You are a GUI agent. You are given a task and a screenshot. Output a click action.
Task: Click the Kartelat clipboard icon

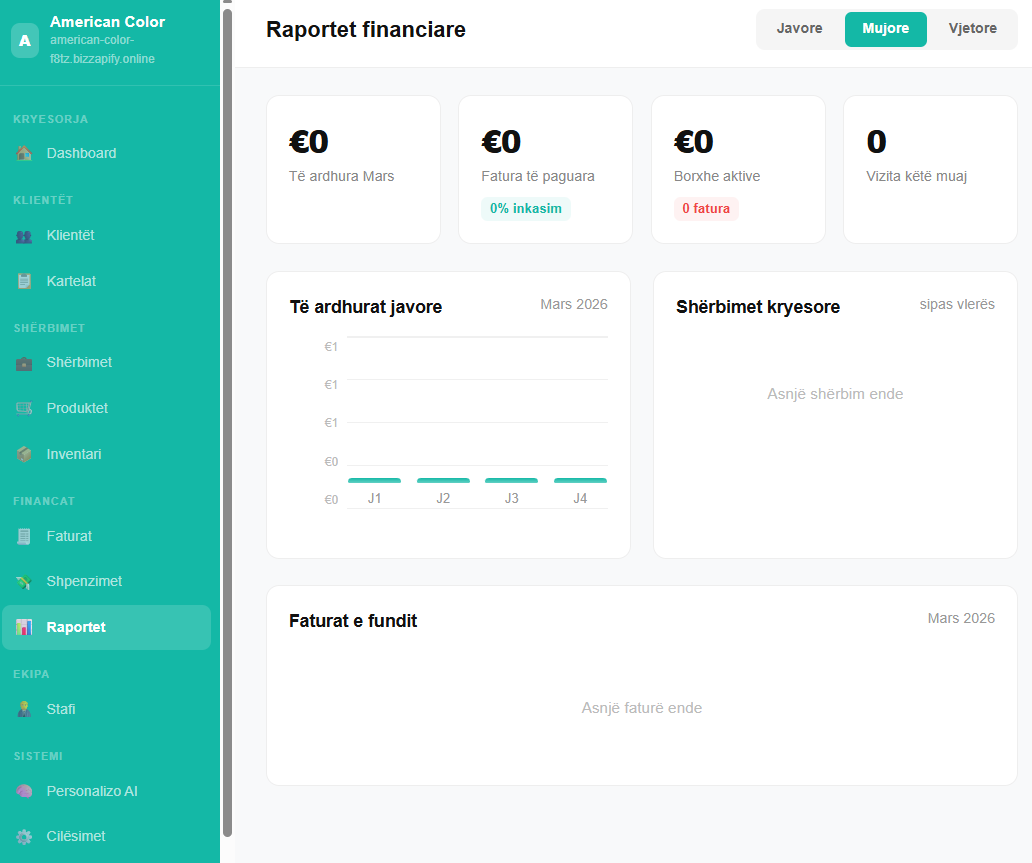(x=24, y=281)
